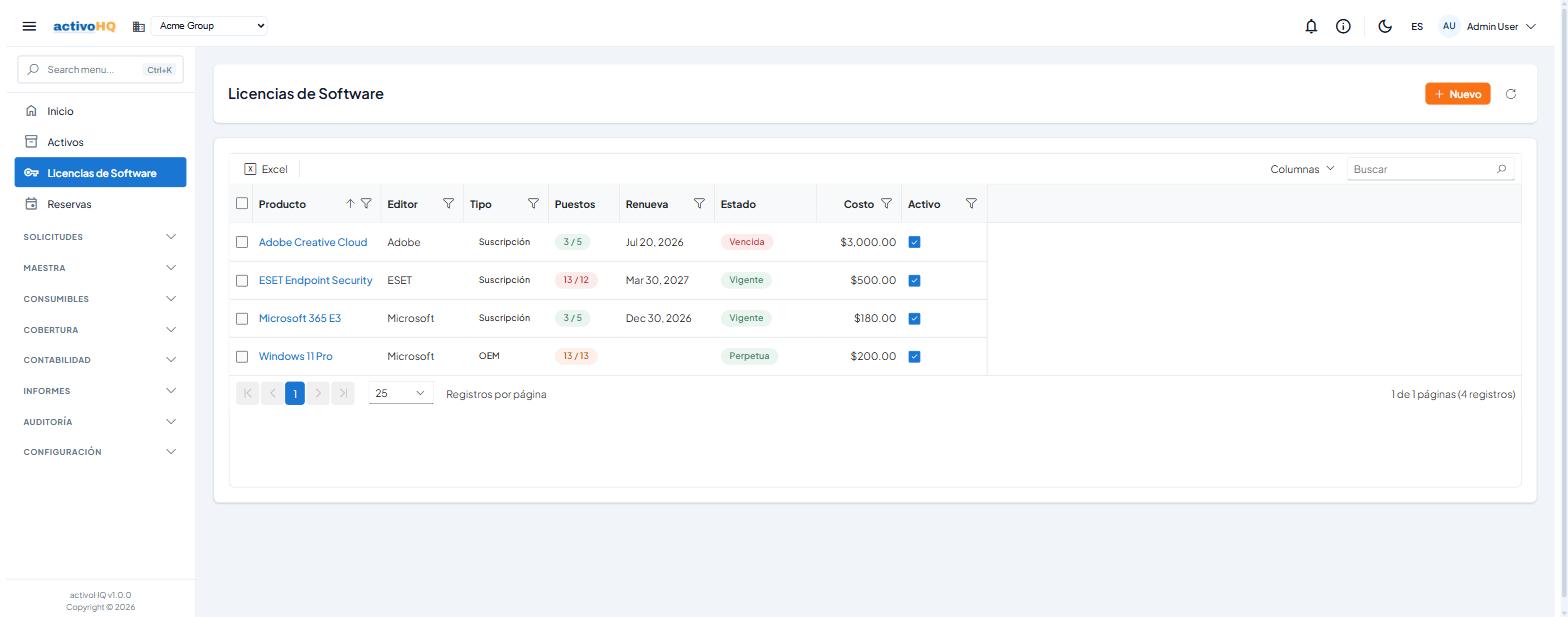This screenshot has height=617, width=1568.
Task: Select all rows checkbox in header
Action: coord(242,203)
